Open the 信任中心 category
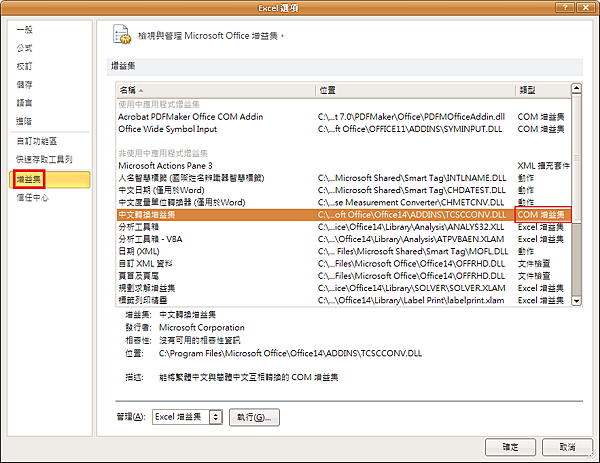The image size is (600, 463). click(x=33, y=198)
